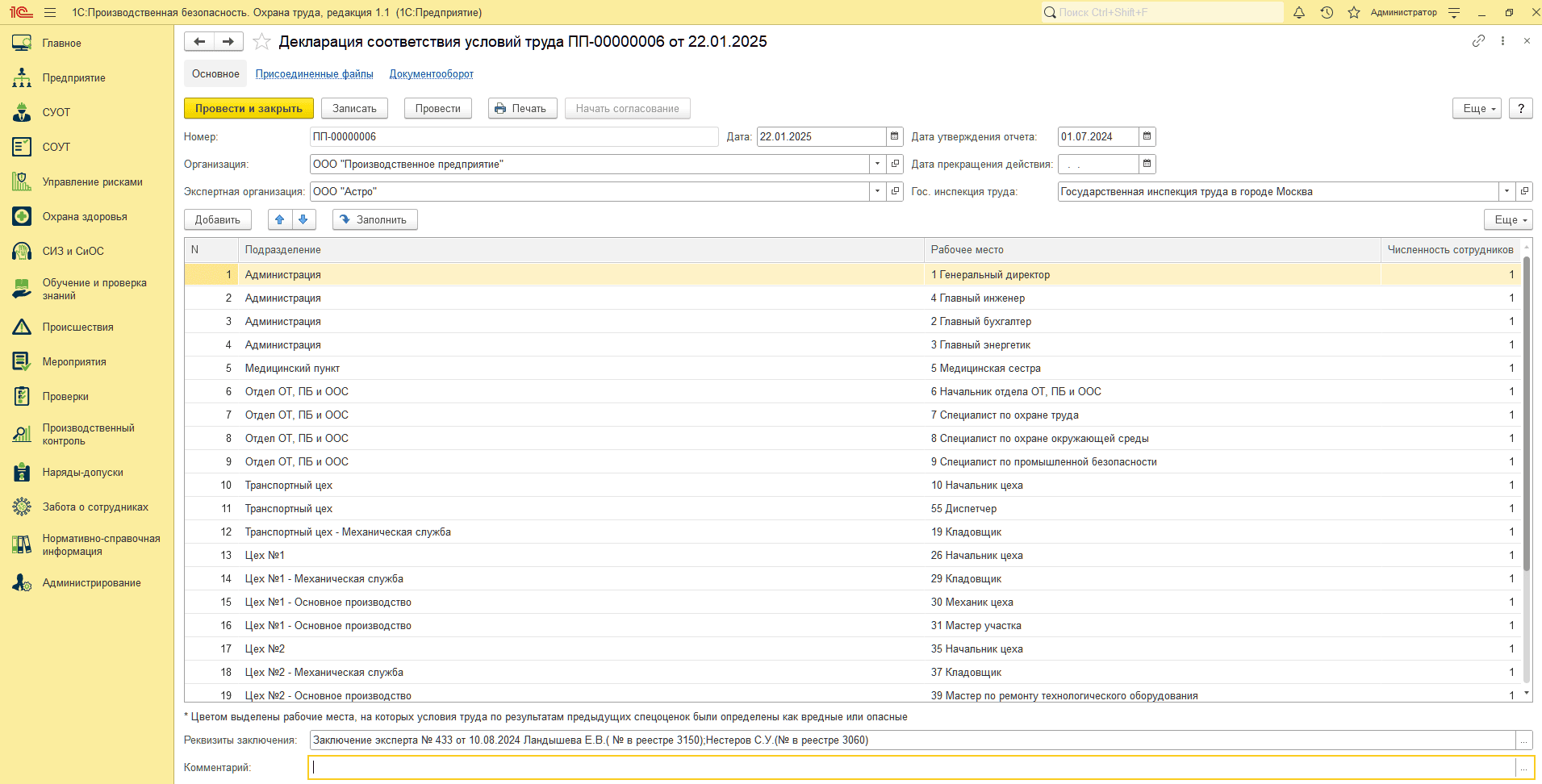Expand the Экспертная организация dropdown list
The image size is (1542, 784).
point(877,192)
